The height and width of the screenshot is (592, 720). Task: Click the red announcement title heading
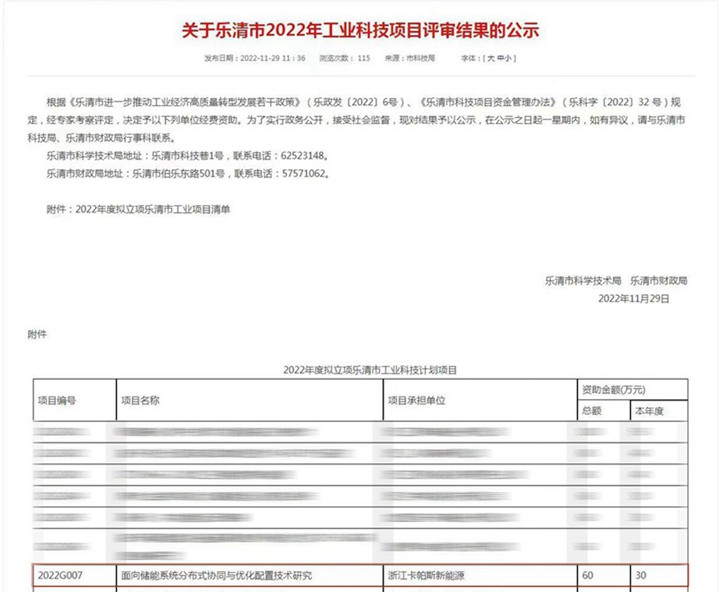pyautogui.click(x=360, y=30)
